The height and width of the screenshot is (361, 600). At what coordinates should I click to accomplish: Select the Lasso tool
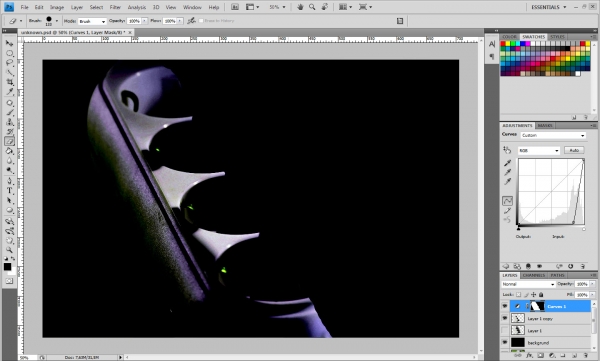[x=10, y=63]
